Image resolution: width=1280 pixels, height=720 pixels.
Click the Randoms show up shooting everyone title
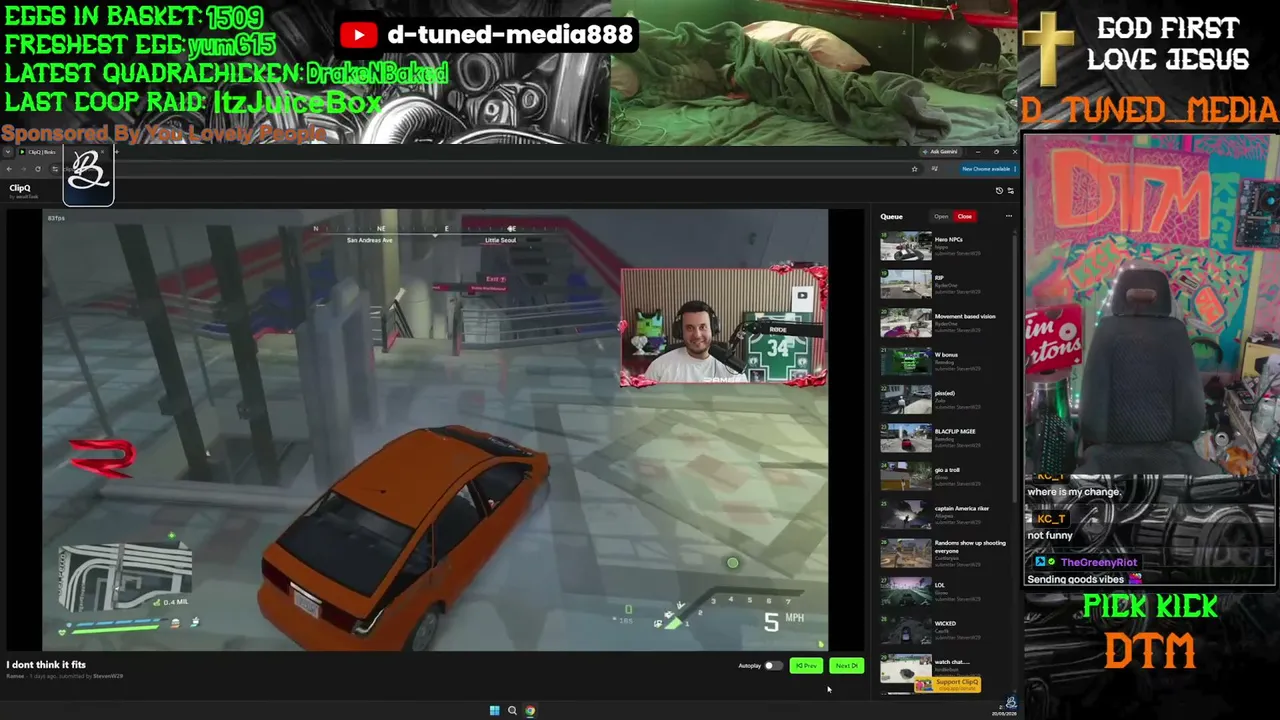click(970, 546)
